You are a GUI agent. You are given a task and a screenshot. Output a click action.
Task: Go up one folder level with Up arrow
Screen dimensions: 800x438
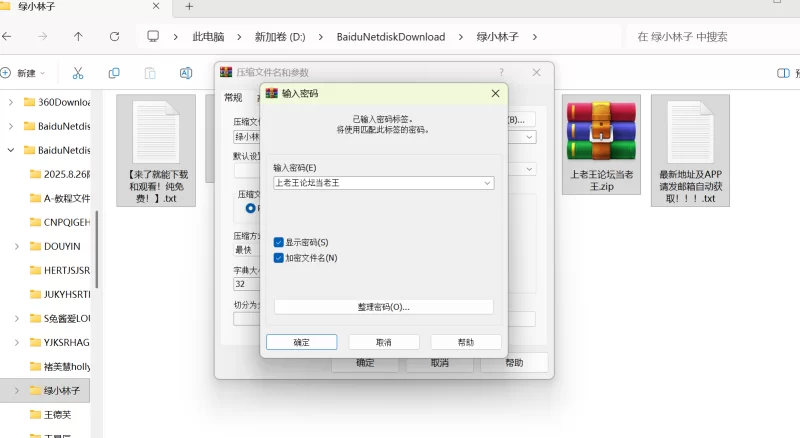(78, 37)
